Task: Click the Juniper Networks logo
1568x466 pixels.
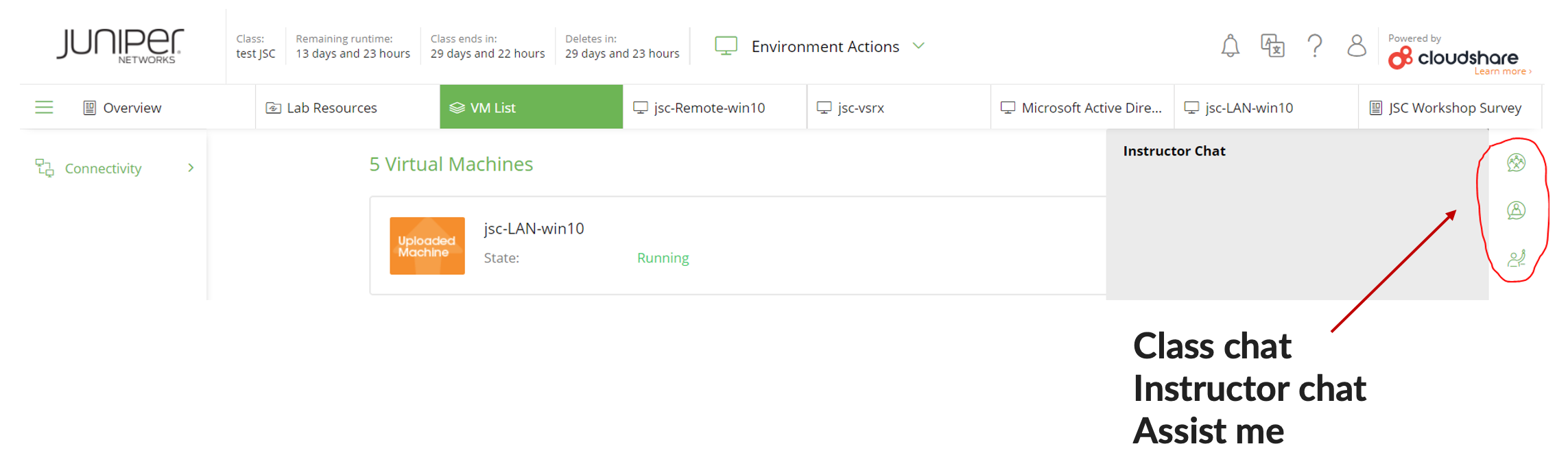Action: (120, 46)
